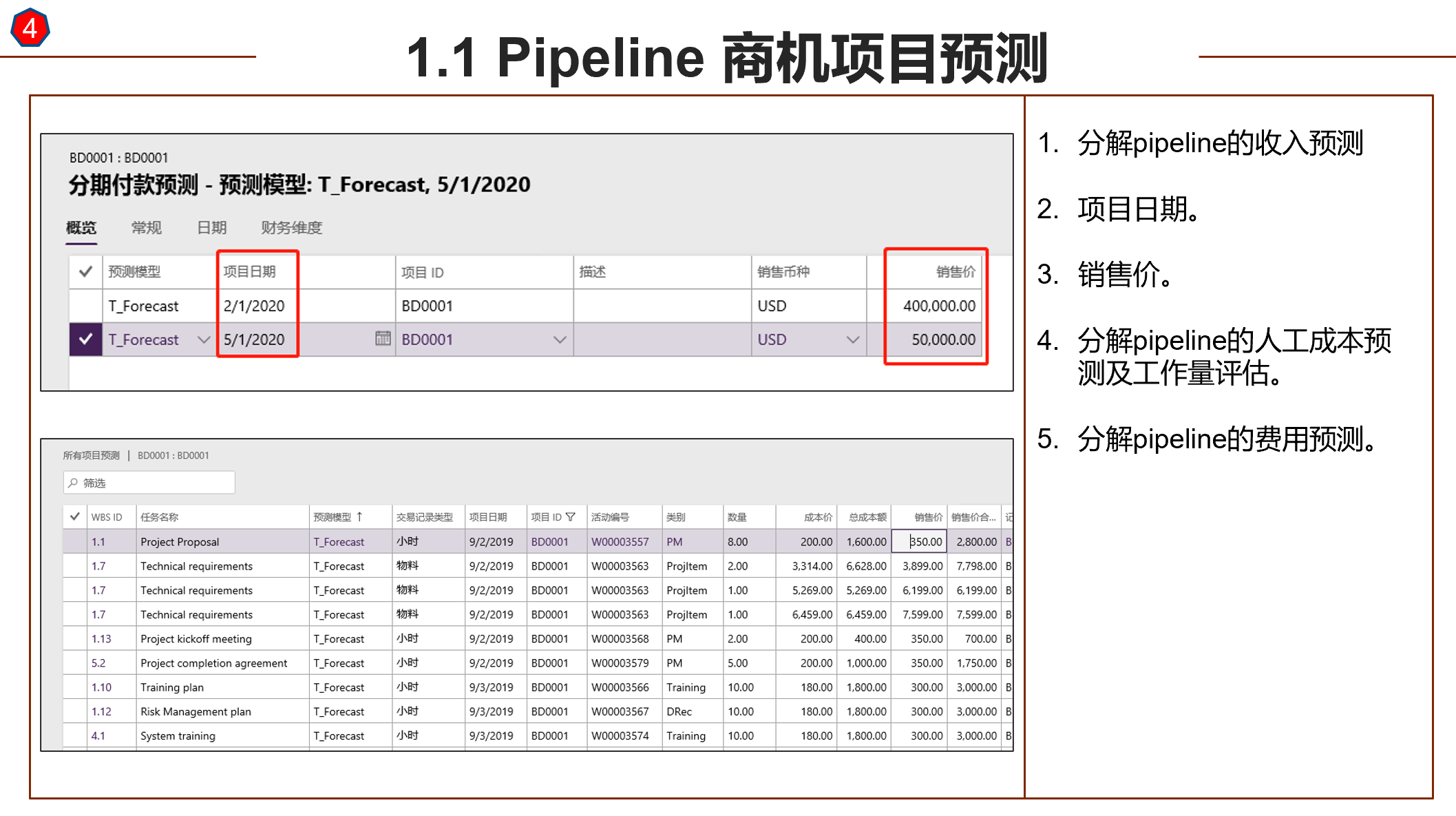Open WBS ID 1.12 link
Image resolution: width=1456 pixels, height=816 pixels.
[x=101, y=711]
